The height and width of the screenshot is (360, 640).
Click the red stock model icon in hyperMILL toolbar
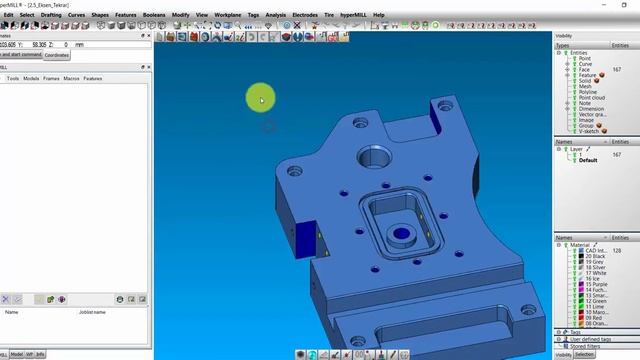287,37
